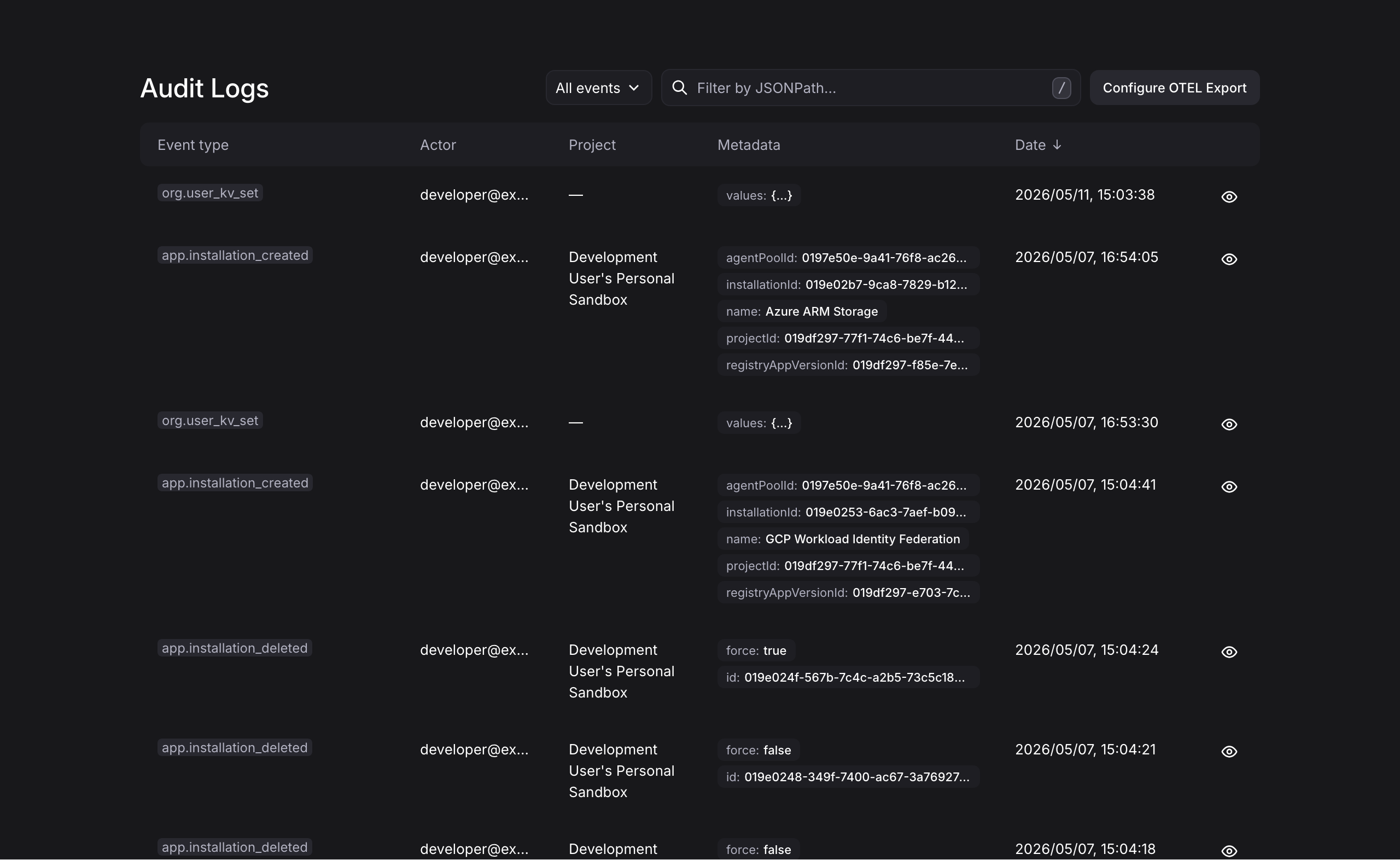Viewport: 1400px width, 860px height.
Task: Select app.installation_deleted tag at 15:04:24
Action: pos(234,648)
